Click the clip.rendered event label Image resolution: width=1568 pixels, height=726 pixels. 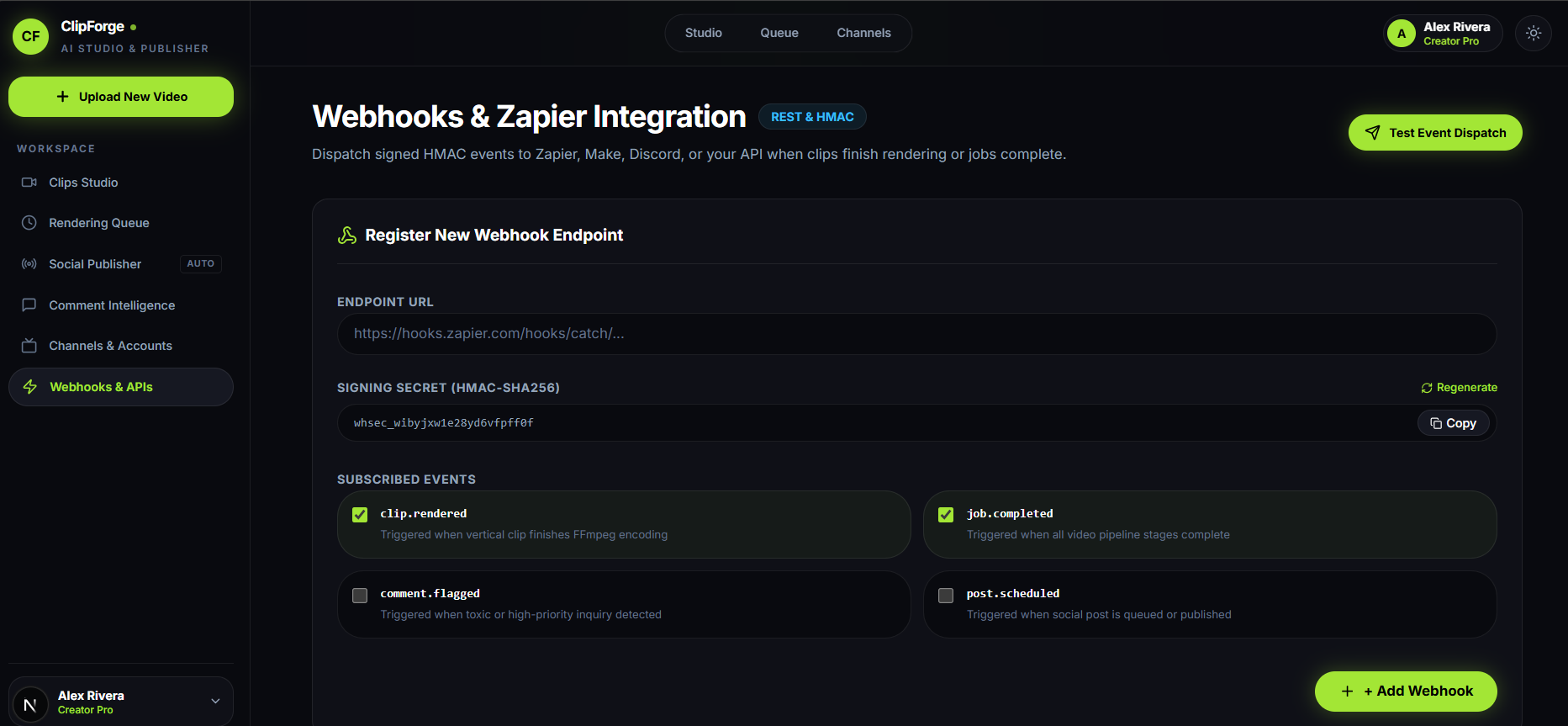pyautogui.click(x=424, y=514)
